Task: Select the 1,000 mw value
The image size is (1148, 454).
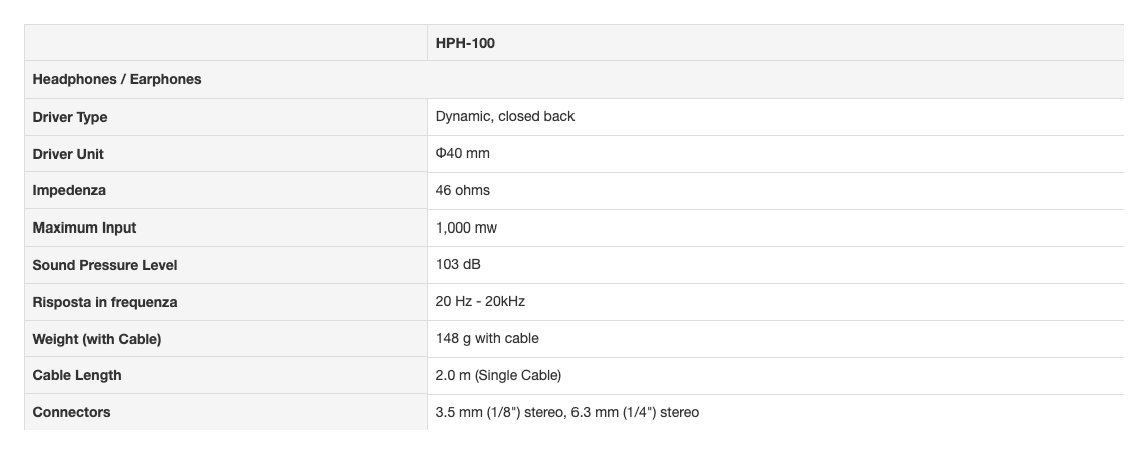Action: click(466, 228)
